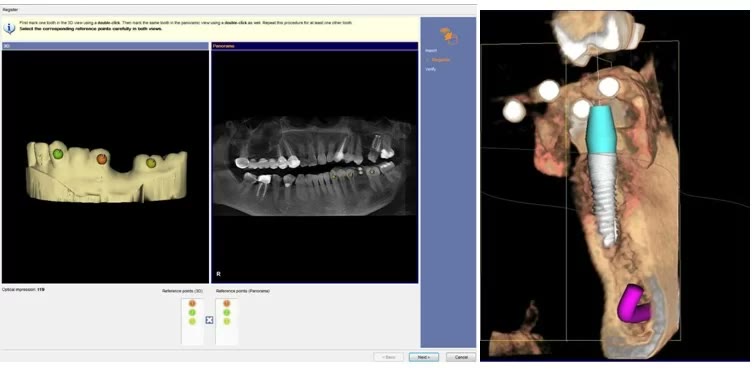754x370 pixels.
Task: Click the 3D view panel header
Action: (105, 46)
